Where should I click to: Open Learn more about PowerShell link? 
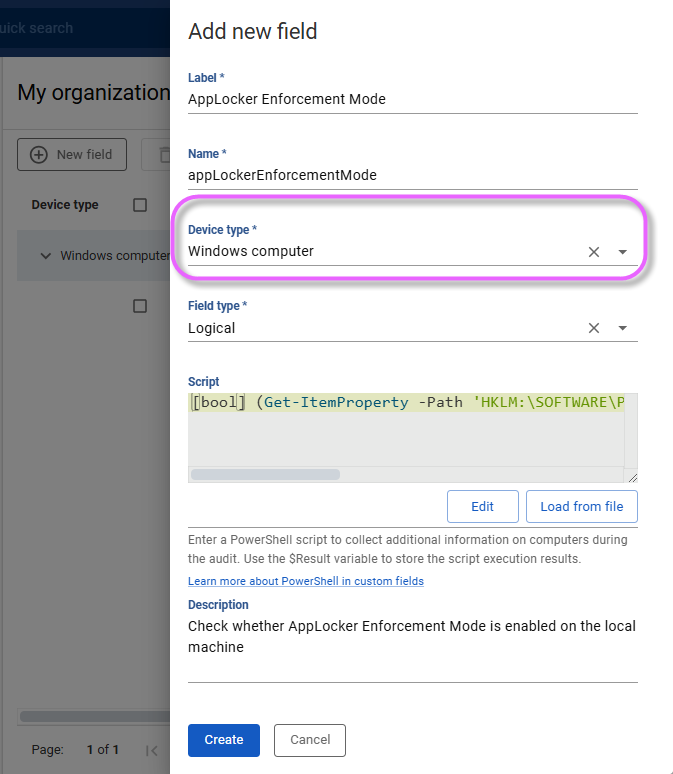click(x=306, y=581)
